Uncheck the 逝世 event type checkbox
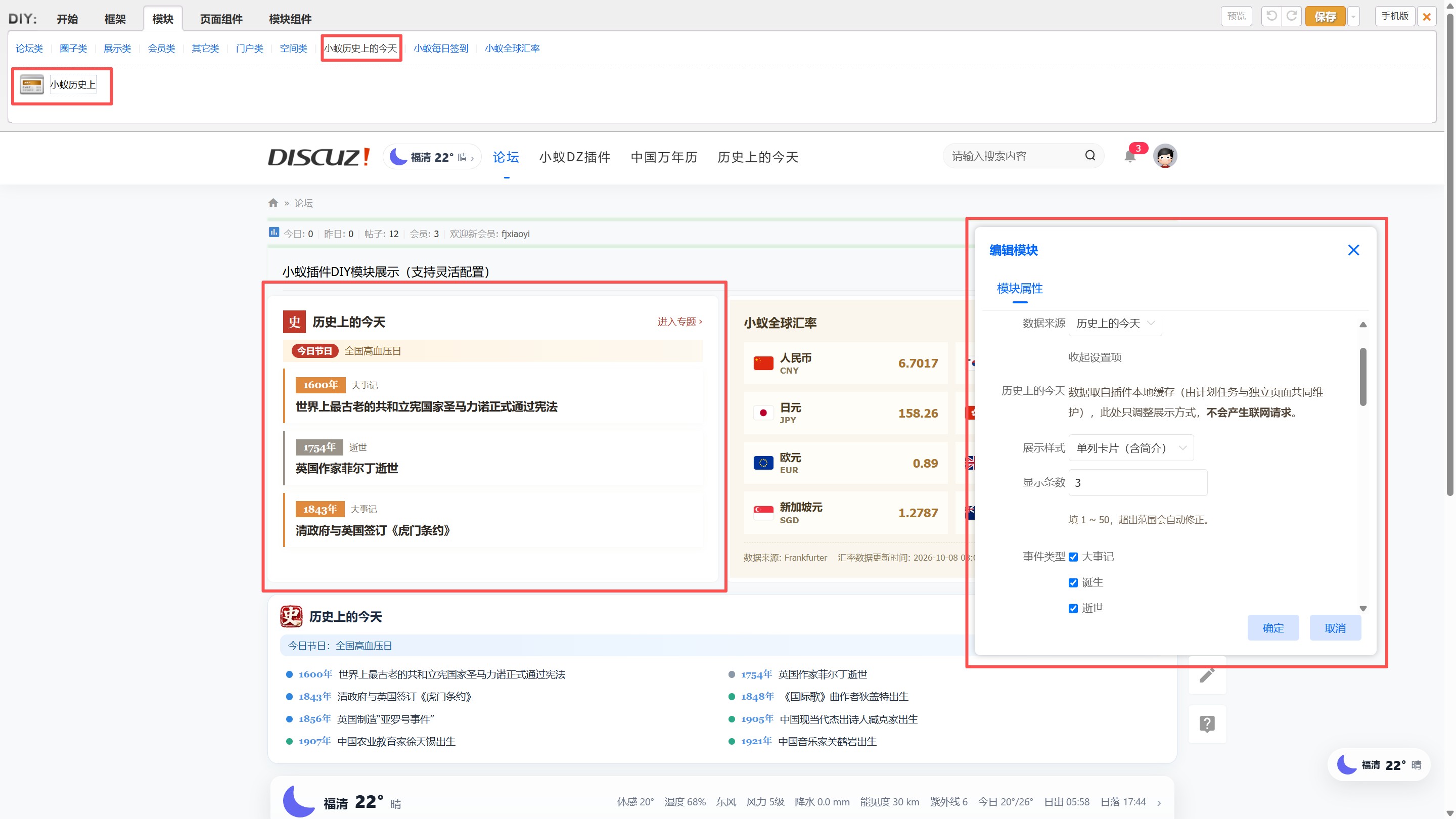The image size is (1456, 819). 1073,608
